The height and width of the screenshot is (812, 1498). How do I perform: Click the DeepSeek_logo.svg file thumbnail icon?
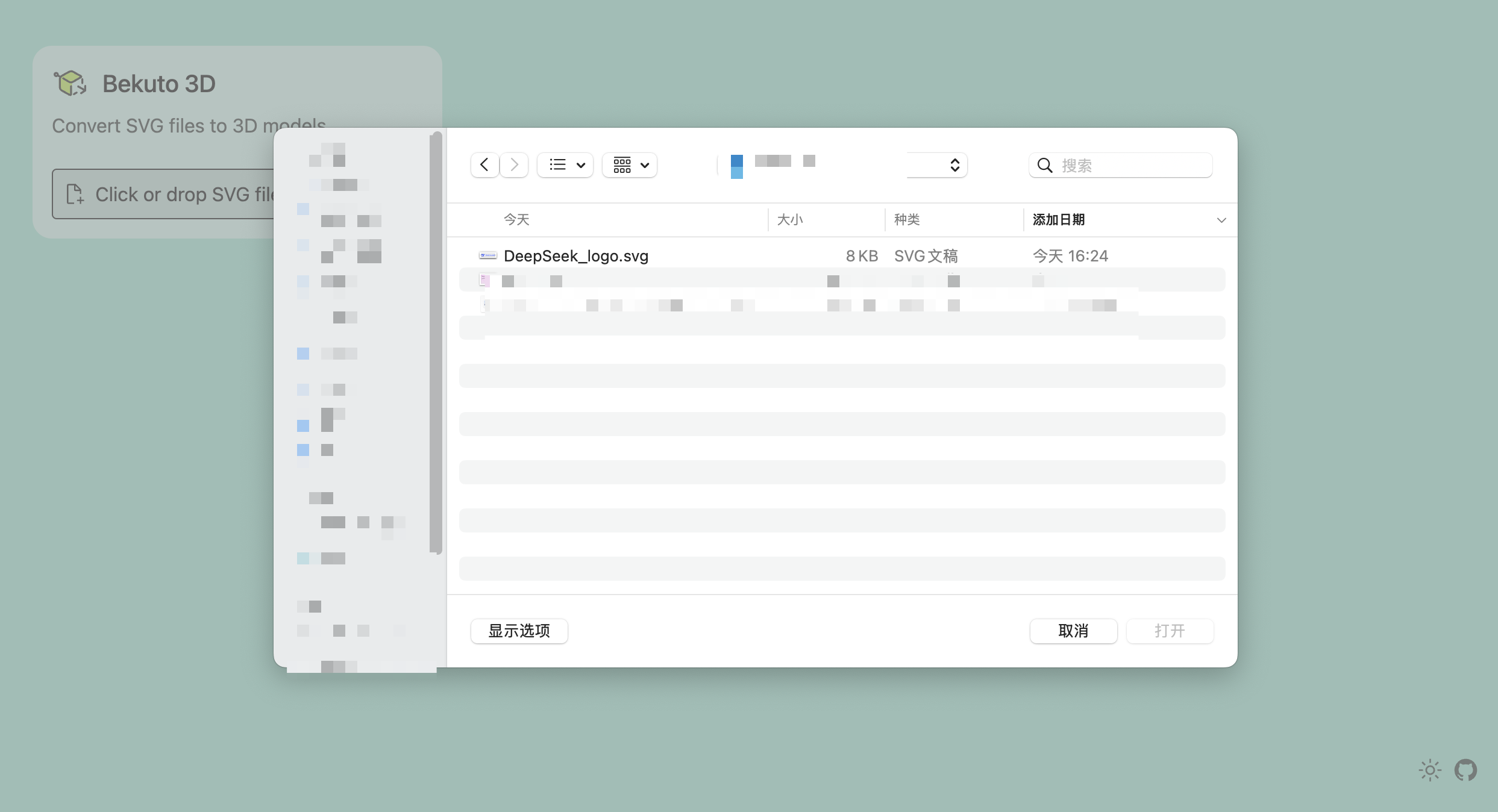[487, 256]
